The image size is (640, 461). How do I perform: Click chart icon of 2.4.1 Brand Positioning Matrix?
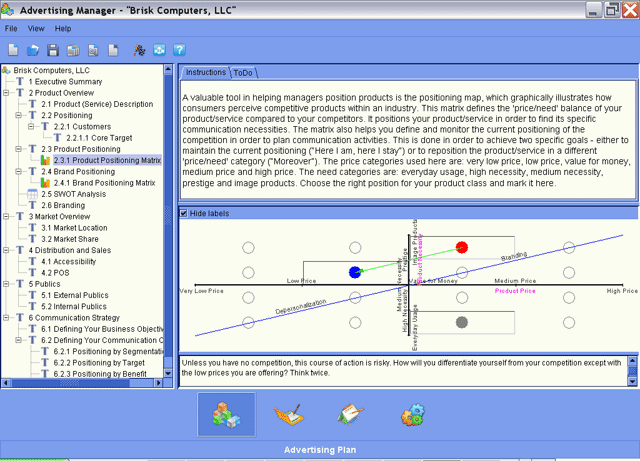tap(45, 183)
